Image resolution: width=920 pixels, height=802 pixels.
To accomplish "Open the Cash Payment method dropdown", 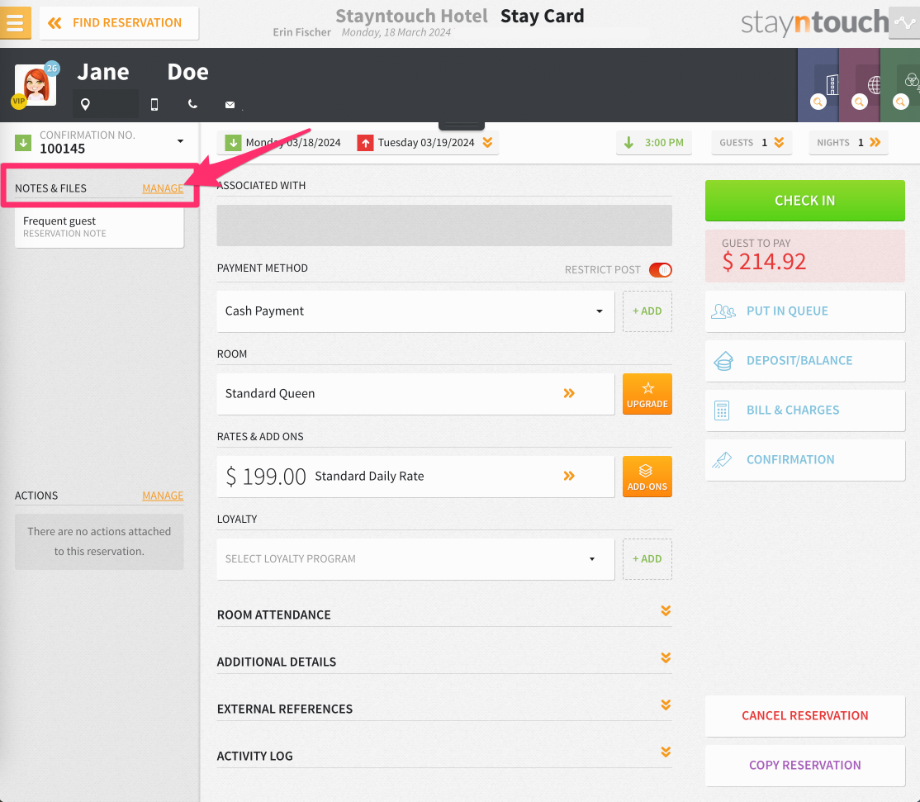I will click(415, 311).
